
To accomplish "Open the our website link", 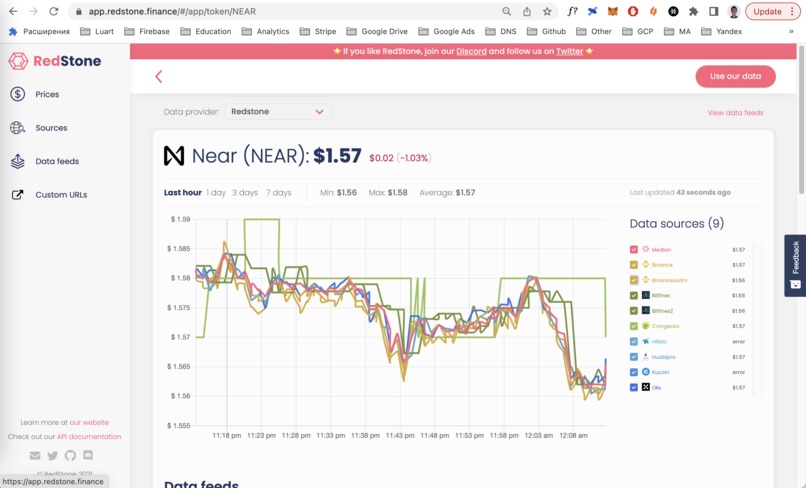I will click(89, 422).
